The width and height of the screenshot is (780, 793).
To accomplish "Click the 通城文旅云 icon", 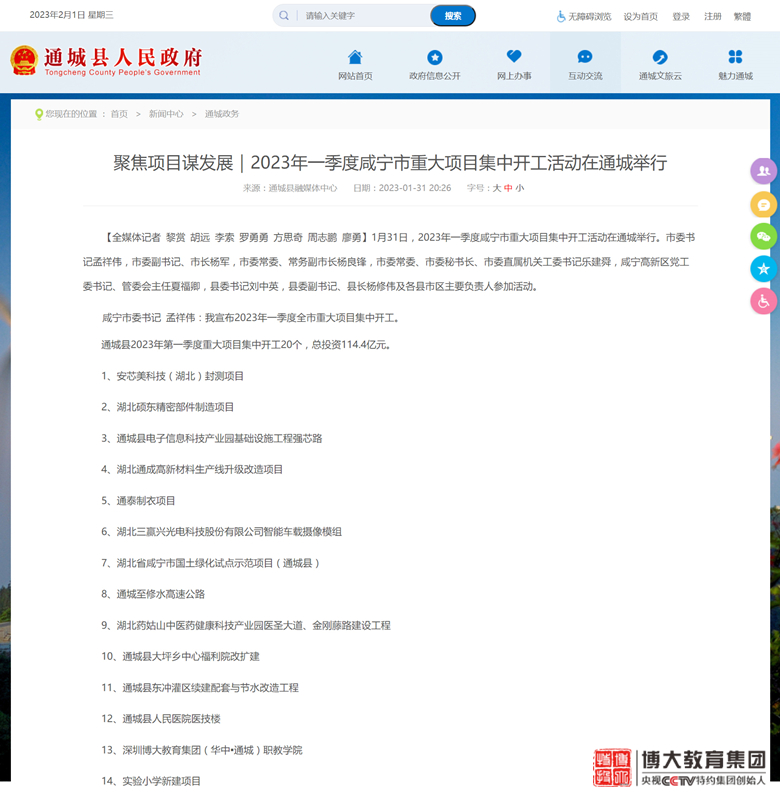I will point(660,57).
